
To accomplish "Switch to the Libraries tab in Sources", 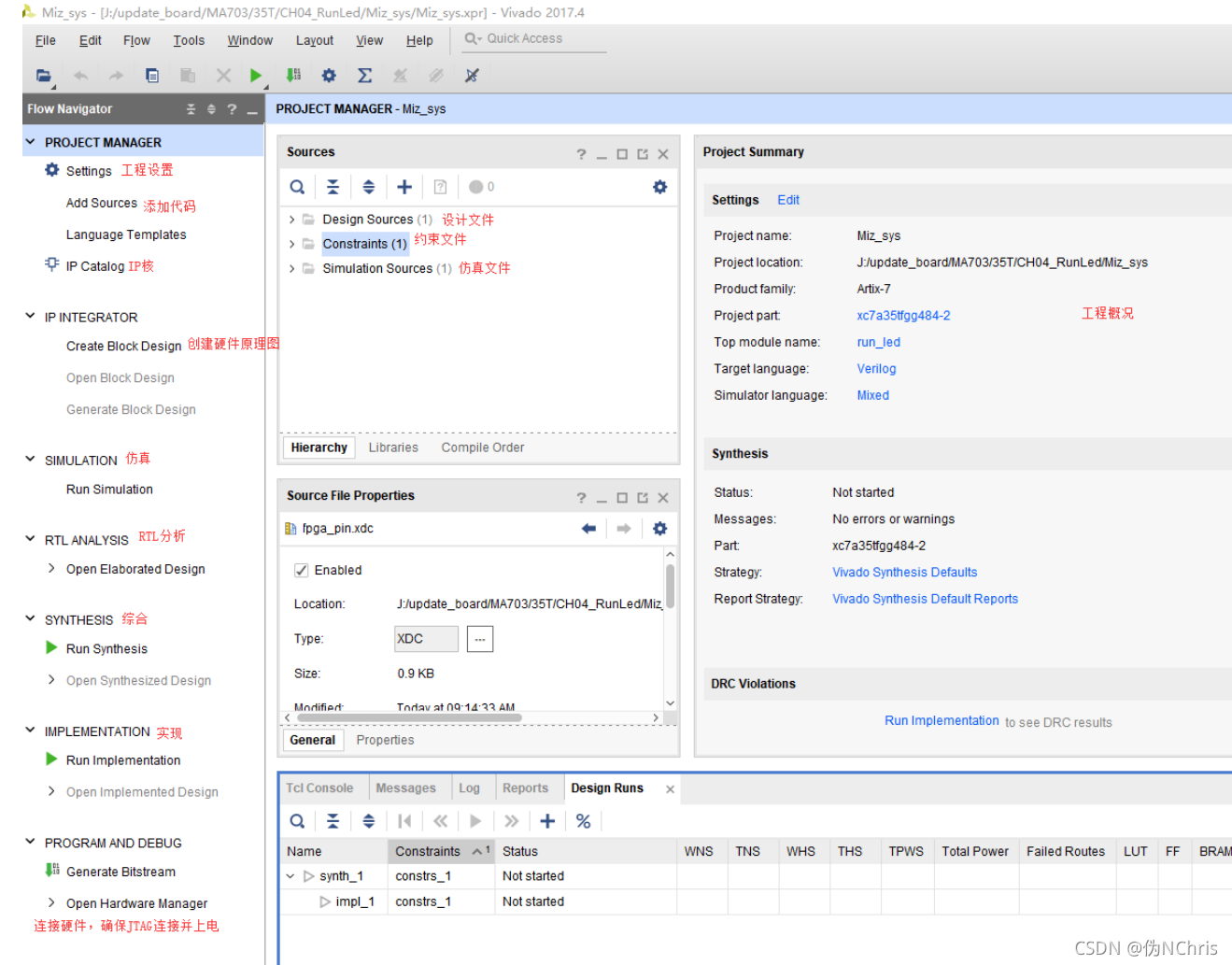I will [x=393, y=447].
